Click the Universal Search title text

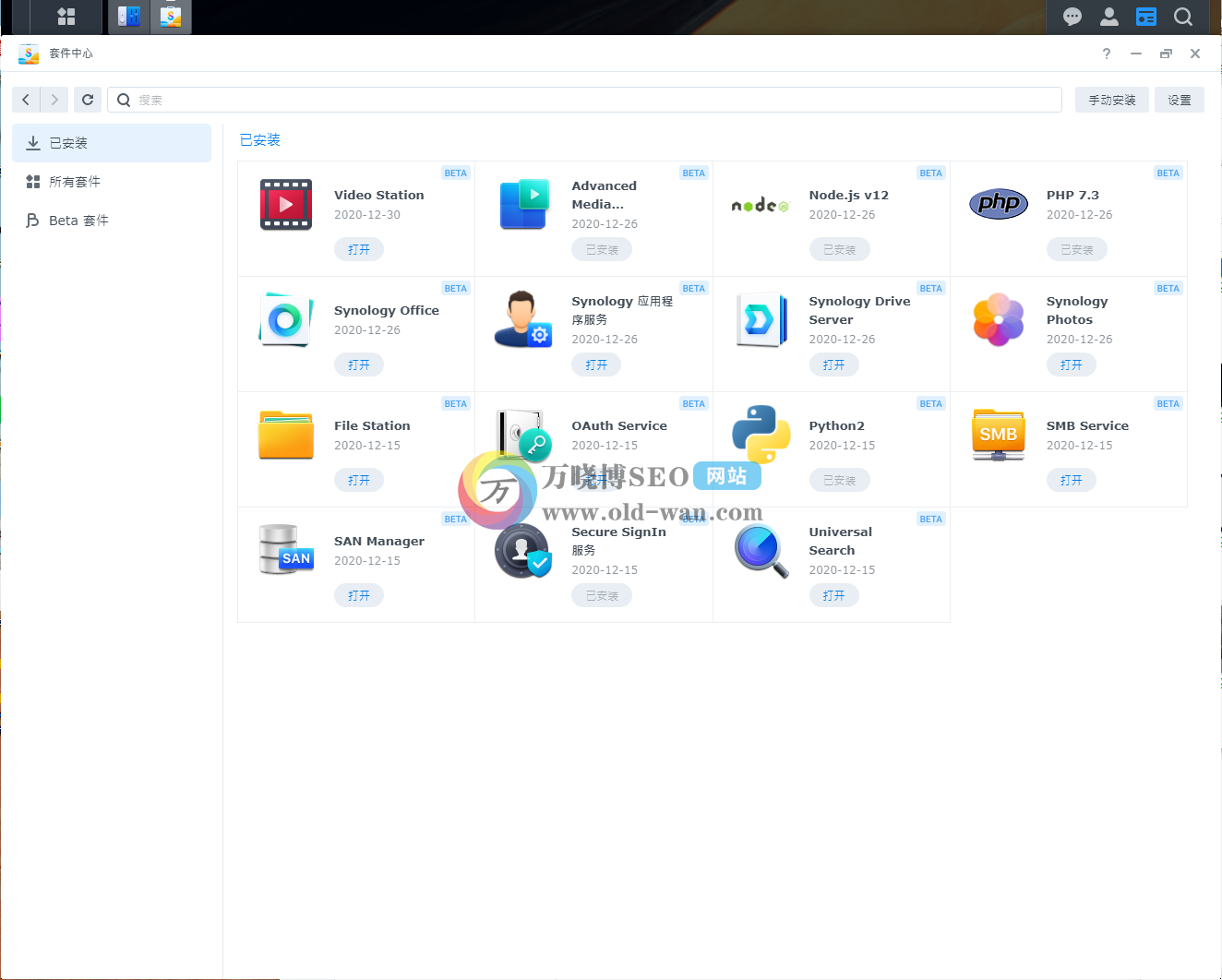[x=841, y=541]
